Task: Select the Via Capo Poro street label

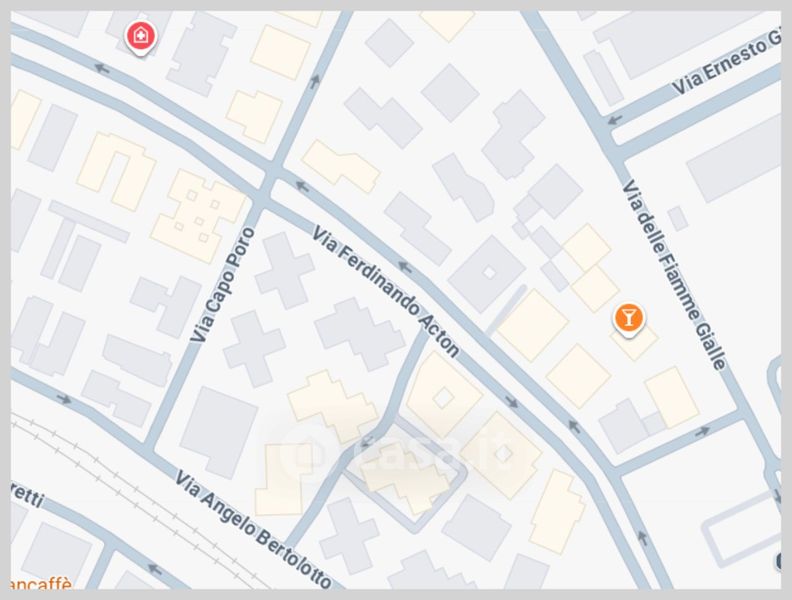Action: [222, 284]
